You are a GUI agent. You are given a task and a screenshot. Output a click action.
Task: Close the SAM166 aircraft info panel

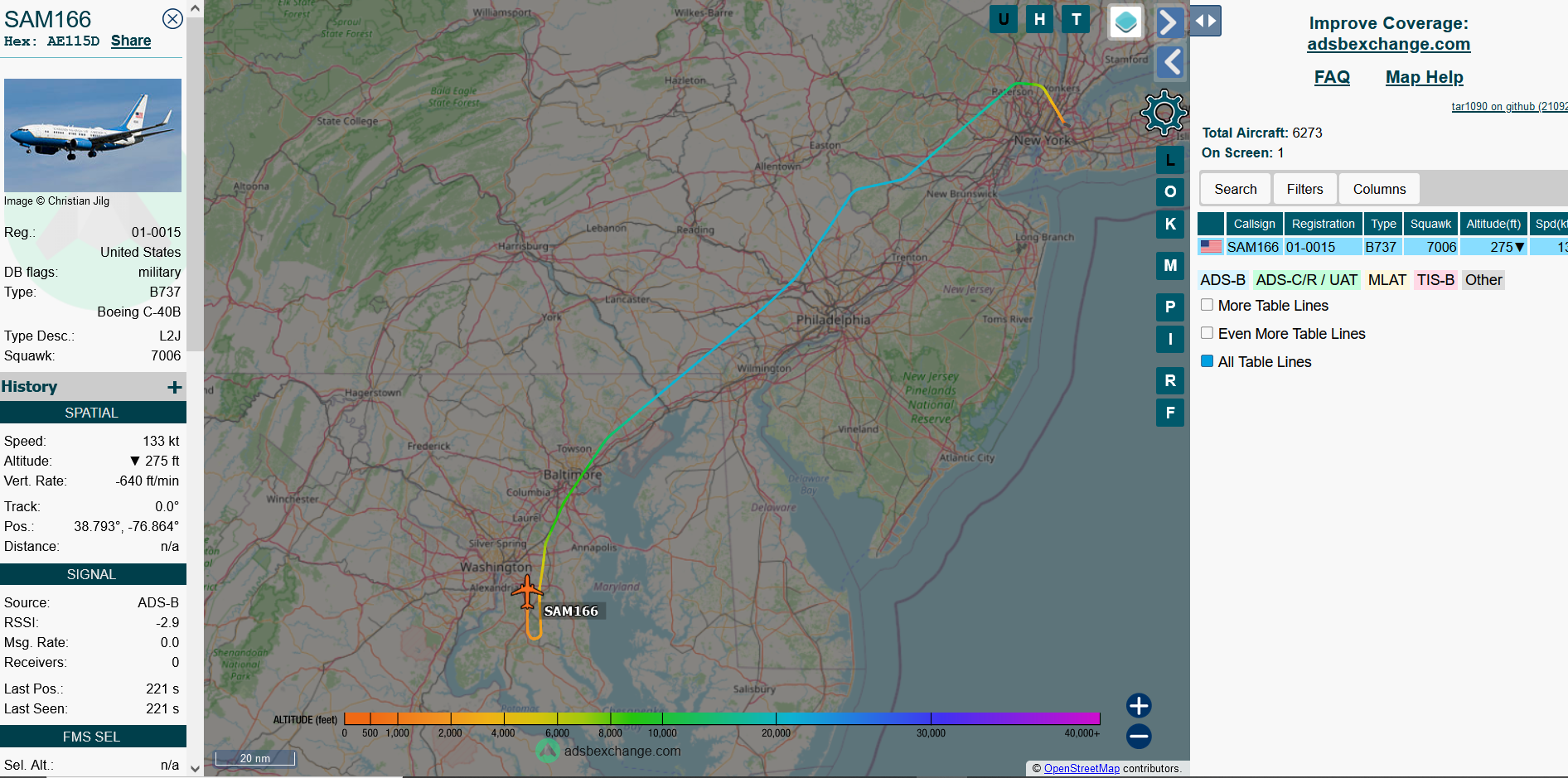click(x=172, y=19)
